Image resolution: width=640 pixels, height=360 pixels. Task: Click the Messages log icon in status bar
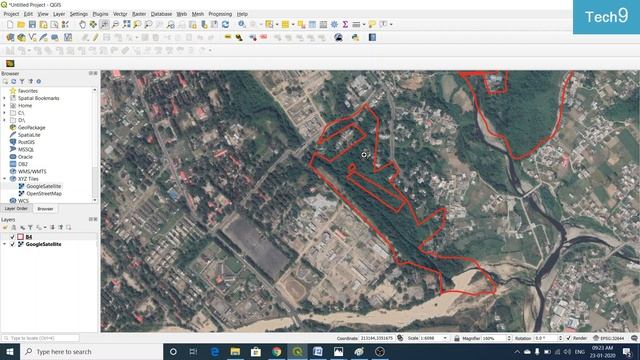pos(634,338)
